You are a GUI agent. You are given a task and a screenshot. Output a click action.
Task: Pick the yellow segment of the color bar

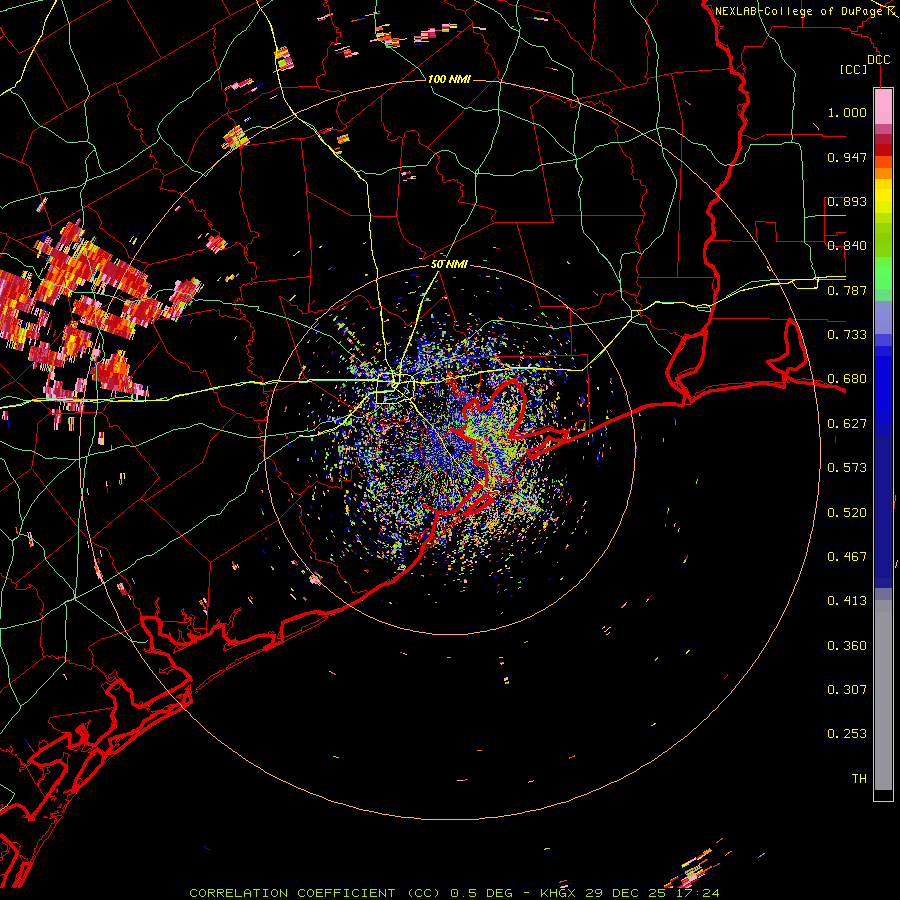click(x=883, y=196)
